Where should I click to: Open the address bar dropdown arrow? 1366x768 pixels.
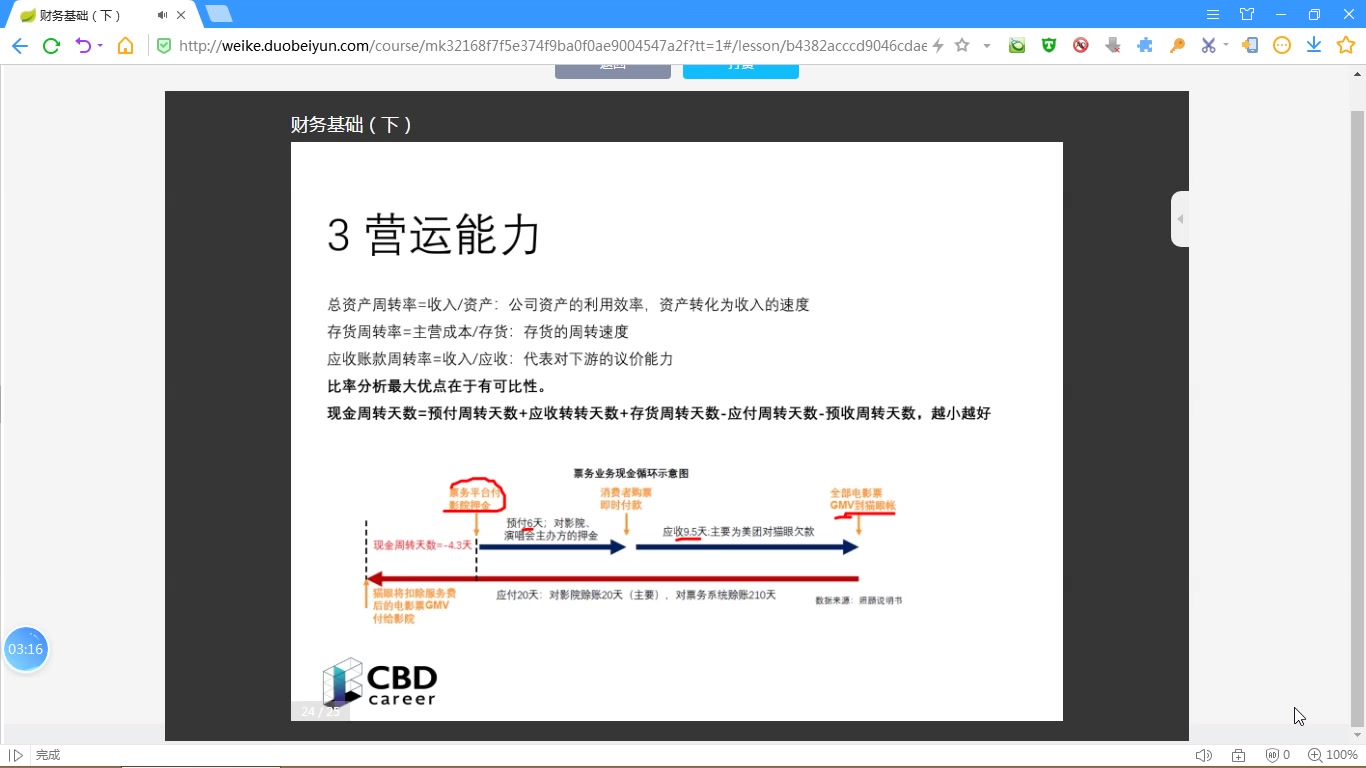point(987,46)
